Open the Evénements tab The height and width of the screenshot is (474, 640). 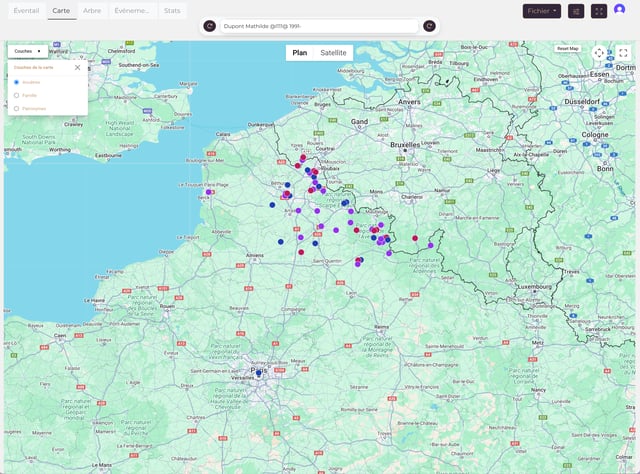(x=131, y=11)
